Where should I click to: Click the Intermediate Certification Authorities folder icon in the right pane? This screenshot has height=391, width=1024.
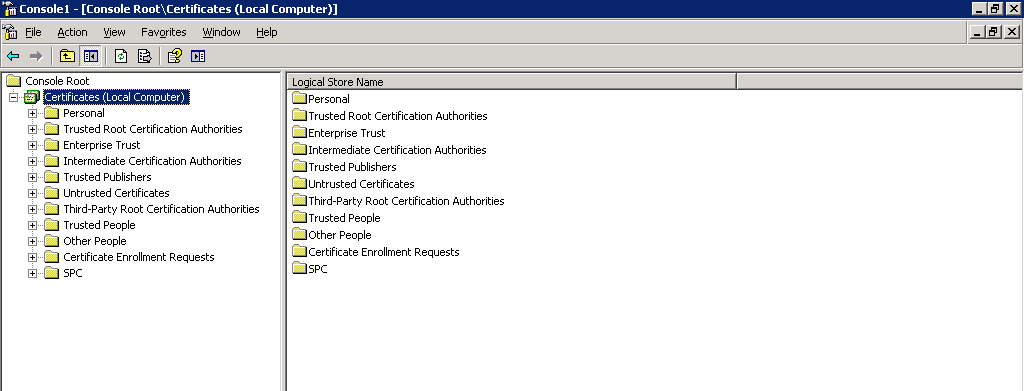(x=299, y=149)
